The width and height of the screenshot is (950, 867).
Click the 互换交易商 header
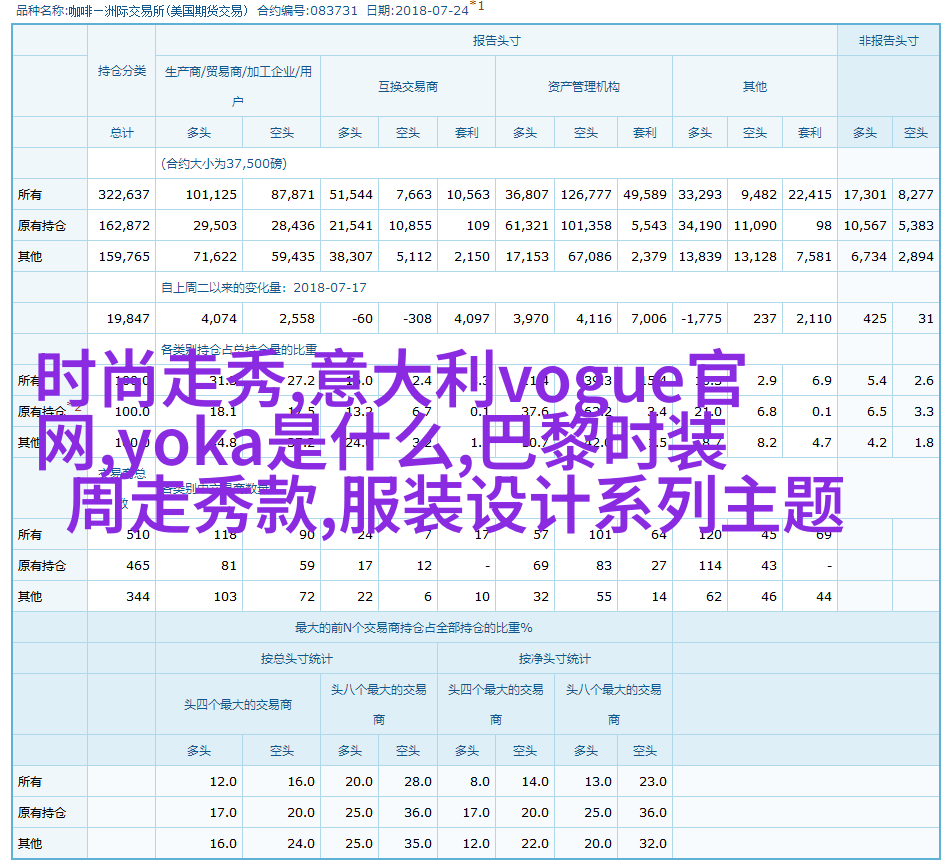(408, 87)
